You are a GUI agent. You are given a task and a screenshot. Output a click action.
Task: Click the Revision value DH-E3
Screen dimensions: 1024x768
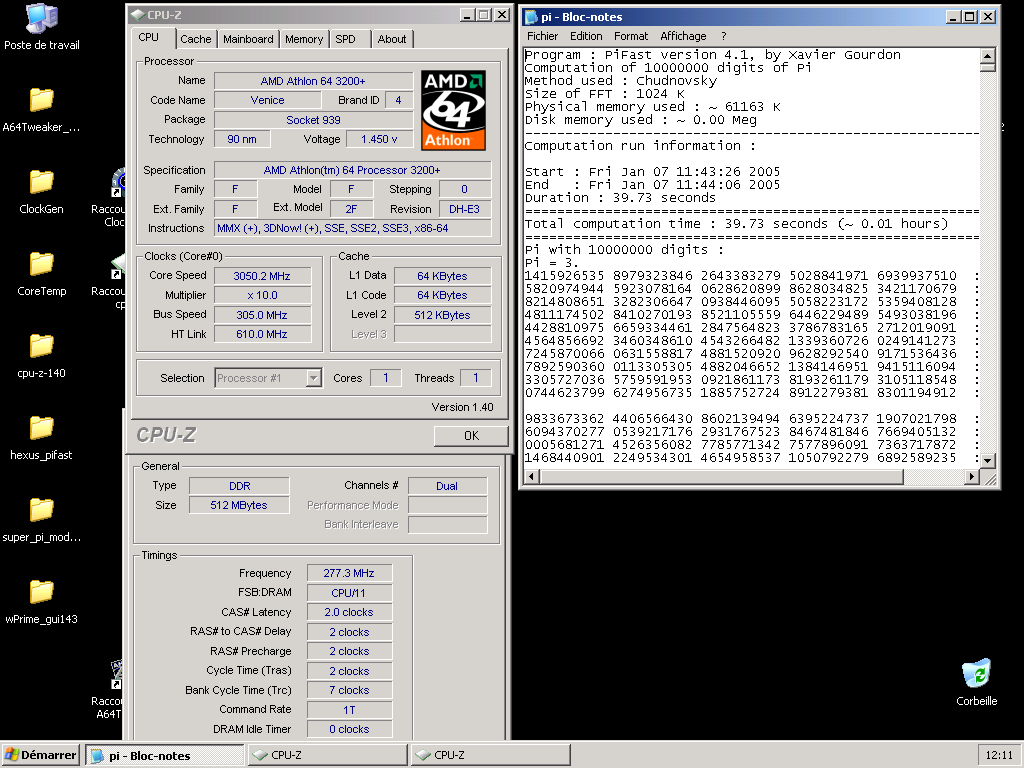click(x=464, y=209)
